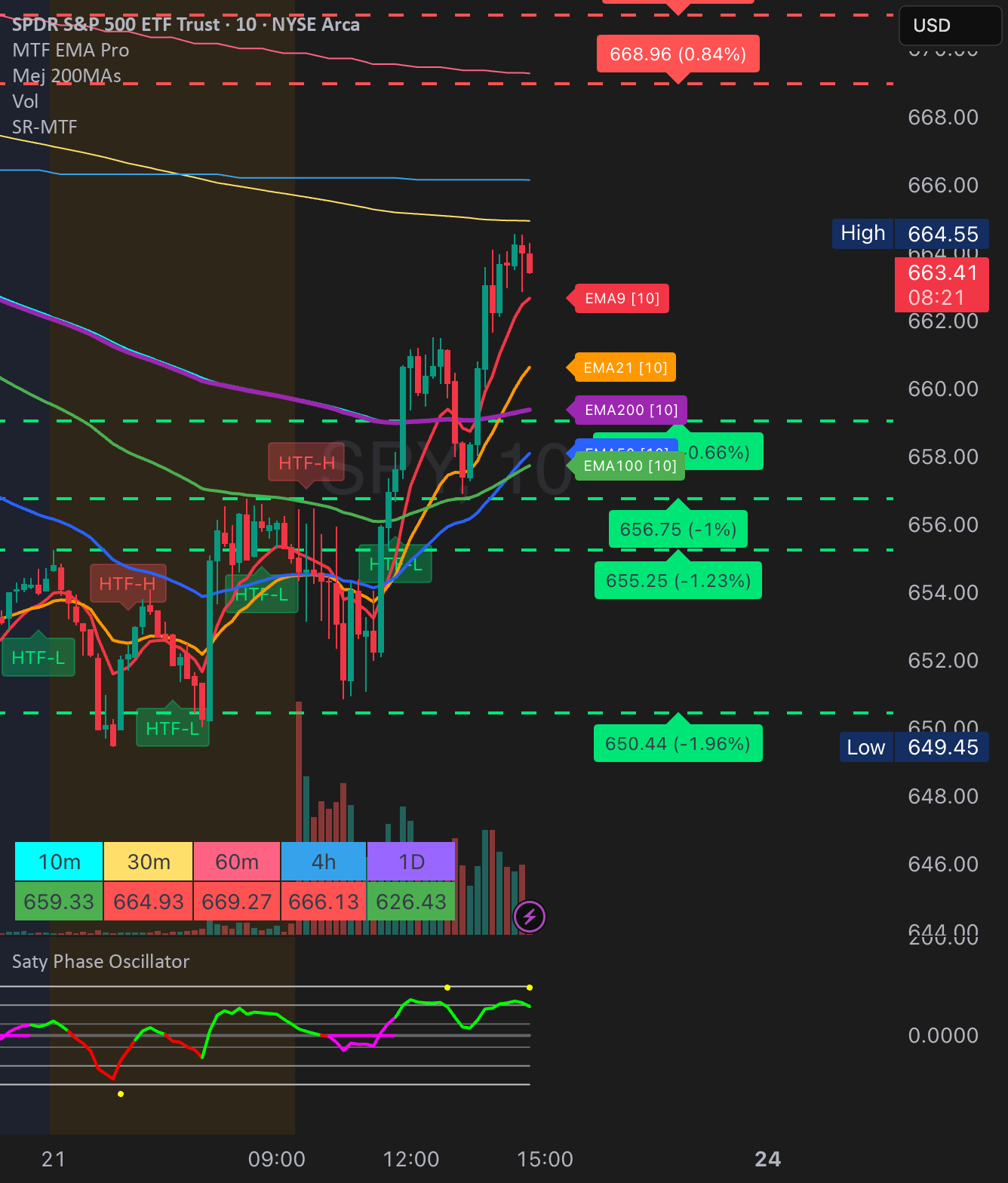Click the 668.96 (0.84%) resistance label
Image resolution: width=1008 pixels, height=1183 pixels.
click(678, 54)
